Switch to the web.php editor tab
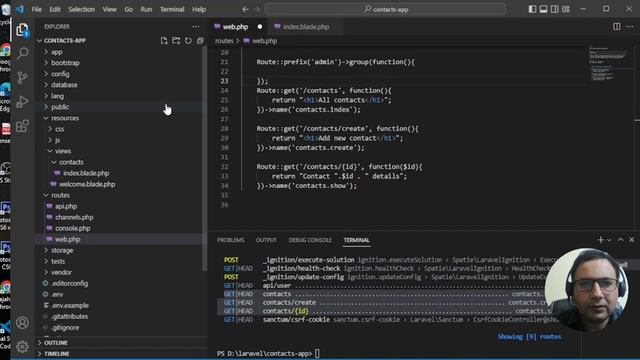Image resolution: width=640 pixels, height=360 pixels. pyautogui.click(x=237, y=27)
